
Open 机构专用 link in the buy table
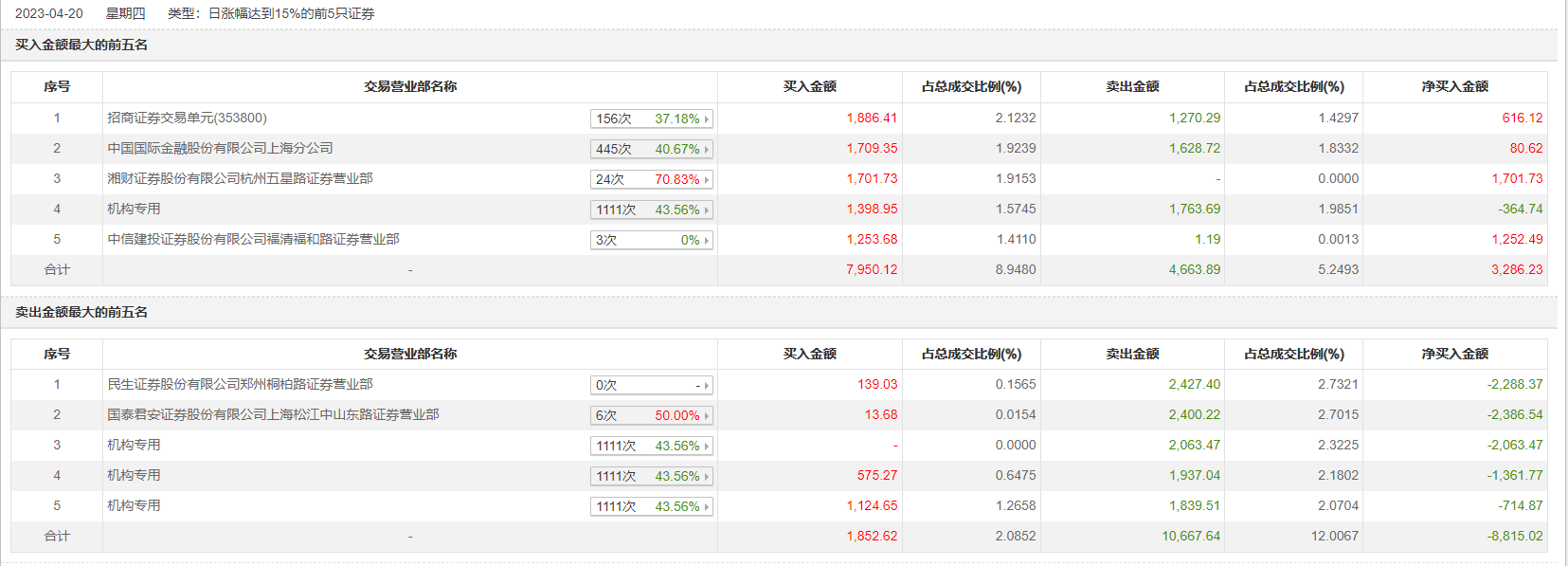[x=134, y=209]
